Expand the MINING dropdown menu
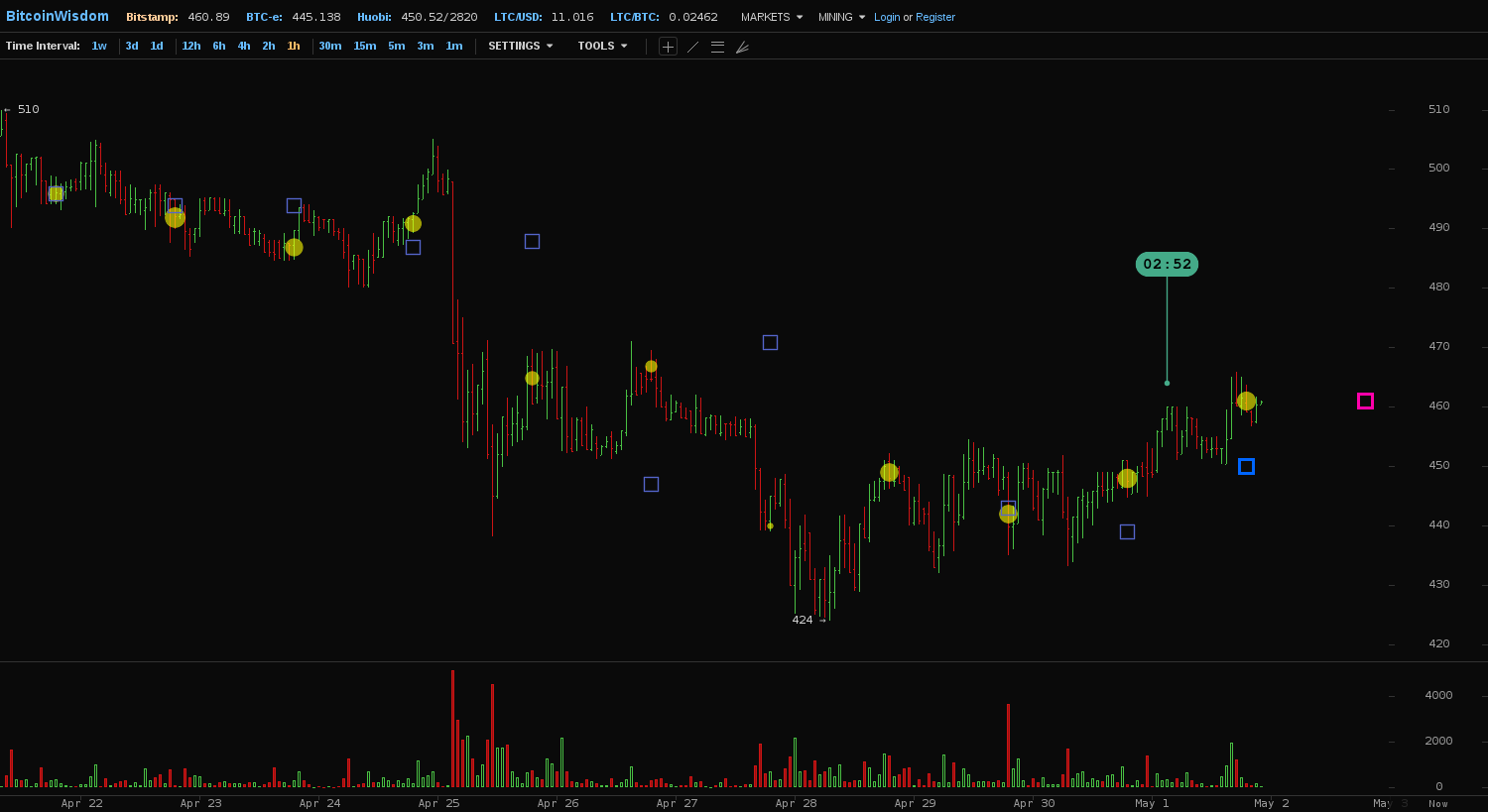The image size is (1488, 812). (x=841, y=18)
